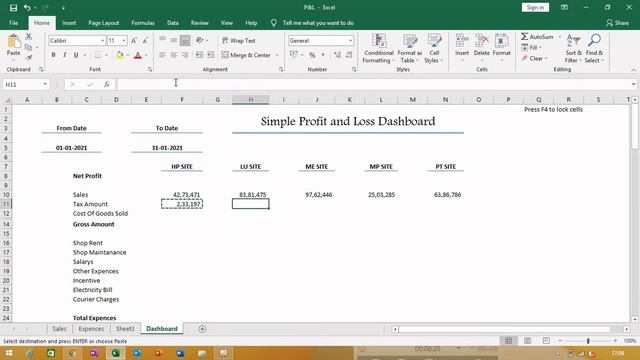Open Format as Table gallery
This screenshot has height=360, width=640.
[x=409, y=49]
